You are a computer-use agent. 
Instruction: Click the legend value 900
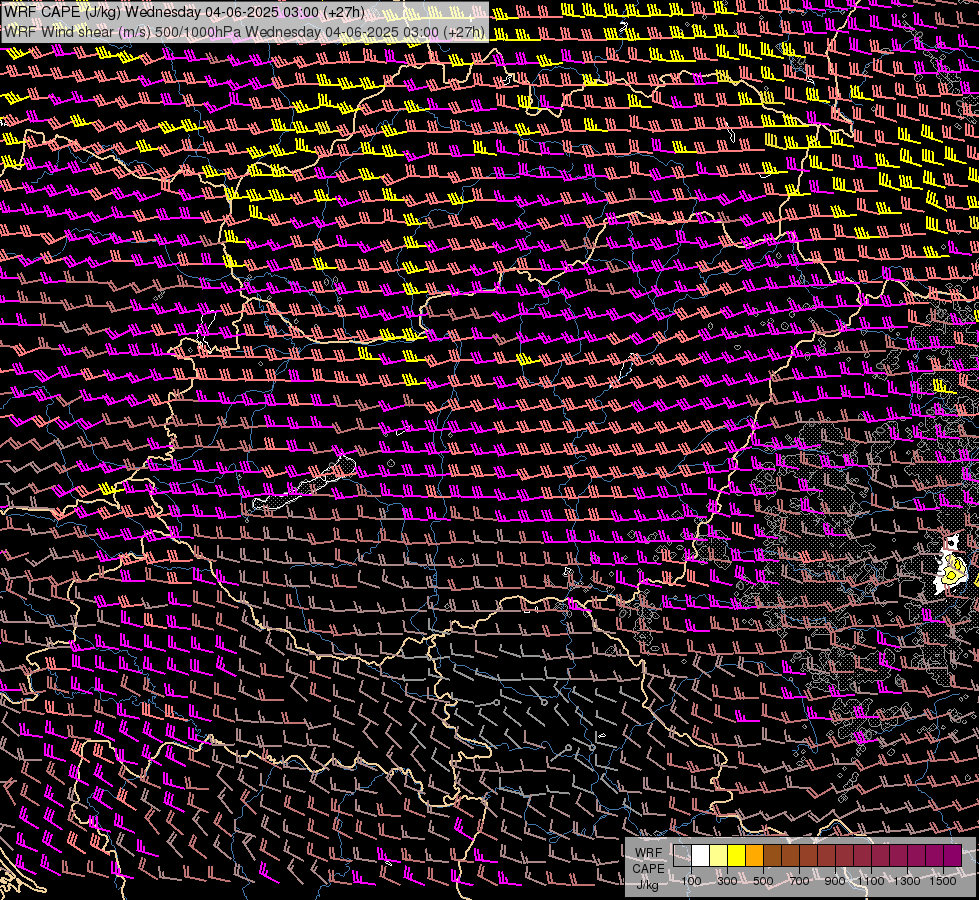[x=835, y=881]
